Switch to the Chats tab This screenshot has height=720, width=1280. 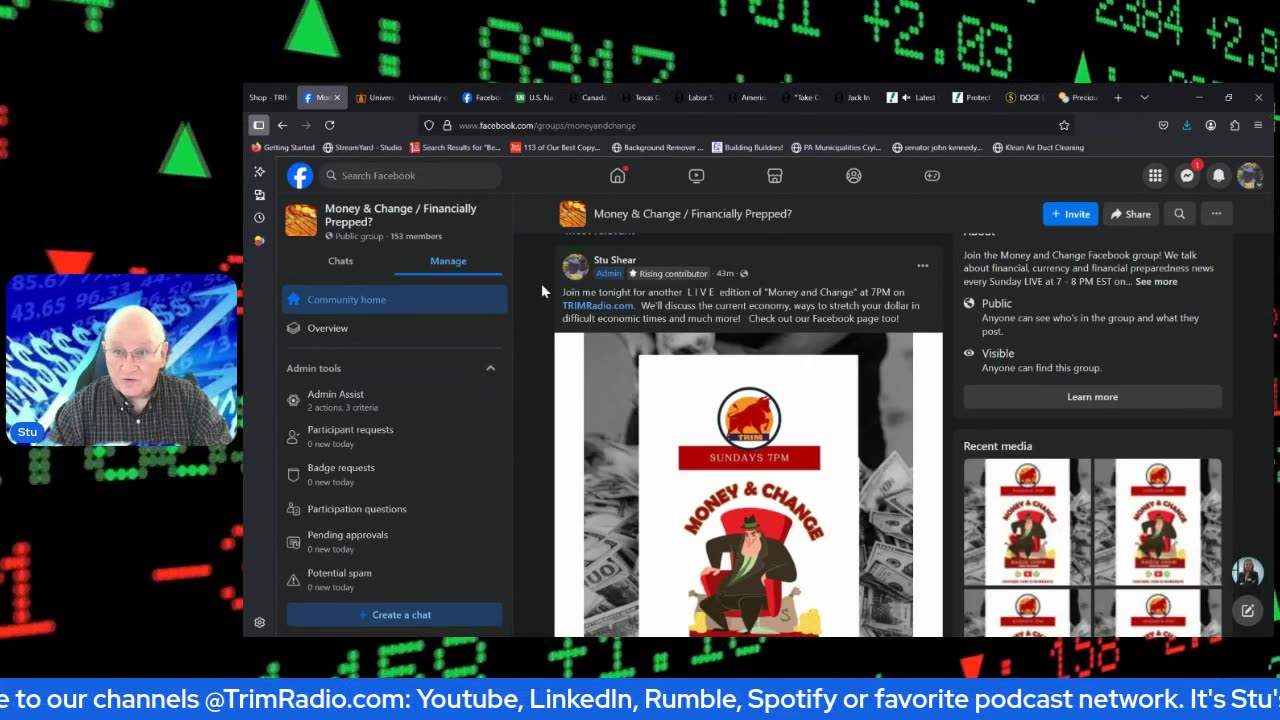tap(341, 261)
